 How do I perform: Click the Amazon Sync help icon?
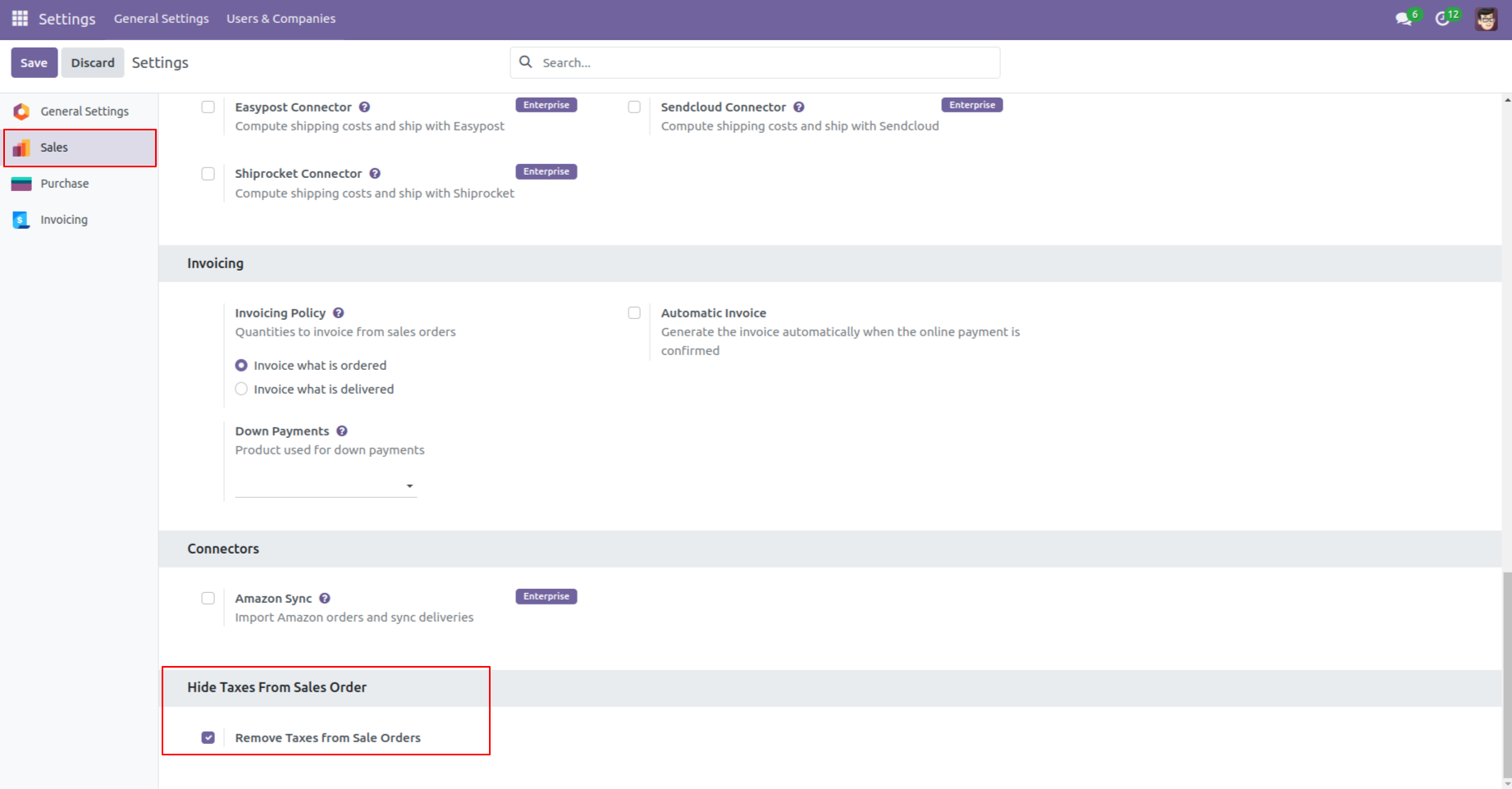coord(325,598)
